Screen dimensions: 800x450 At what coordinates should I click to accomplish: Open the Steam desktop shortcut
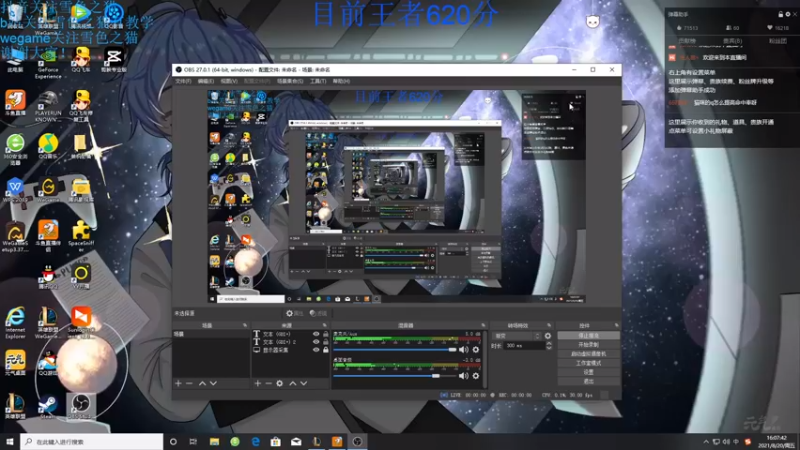click(47, 407)
